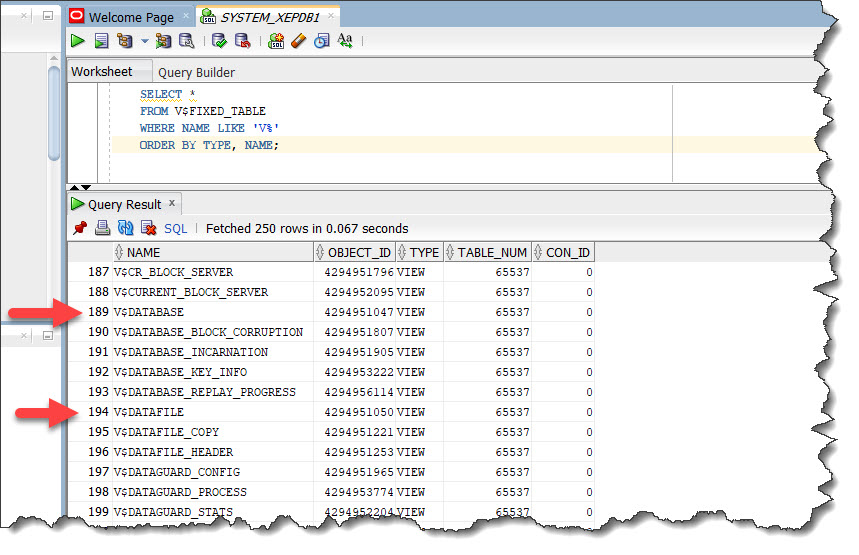Run the statement with the green play icon
Image resolution: width=859 pixels, height=555 pixels.
(78, 41)
